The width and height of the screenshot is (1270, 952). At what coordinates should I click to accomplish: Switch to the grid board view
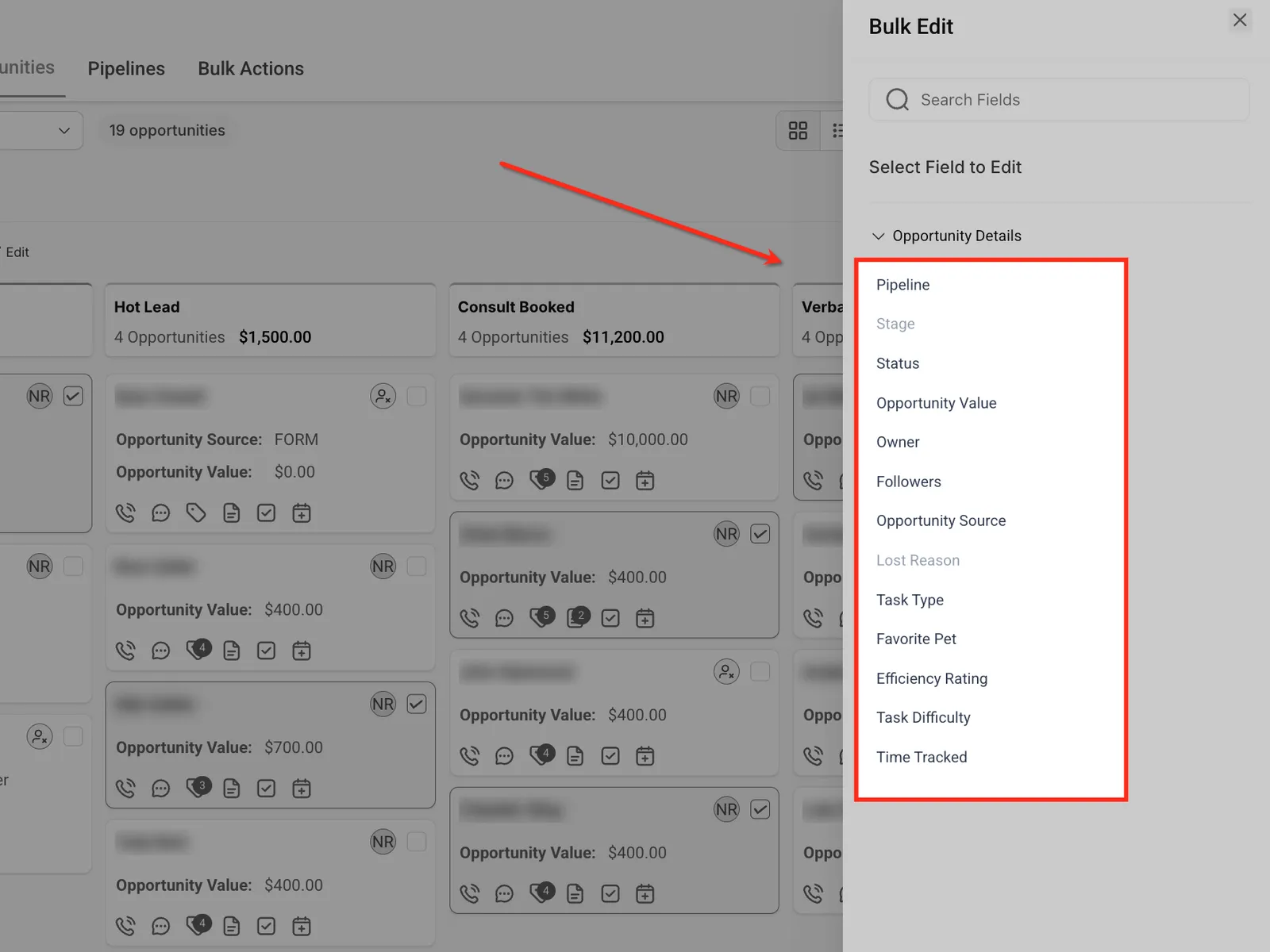click(x=799, y=131)
